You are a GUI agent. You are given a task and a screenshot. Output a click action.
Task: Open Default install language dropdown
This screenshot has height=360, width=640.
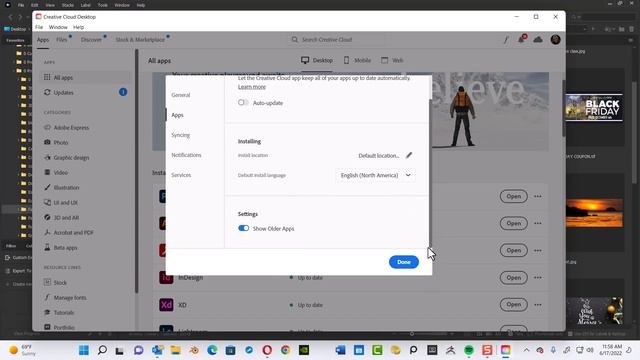376,175
